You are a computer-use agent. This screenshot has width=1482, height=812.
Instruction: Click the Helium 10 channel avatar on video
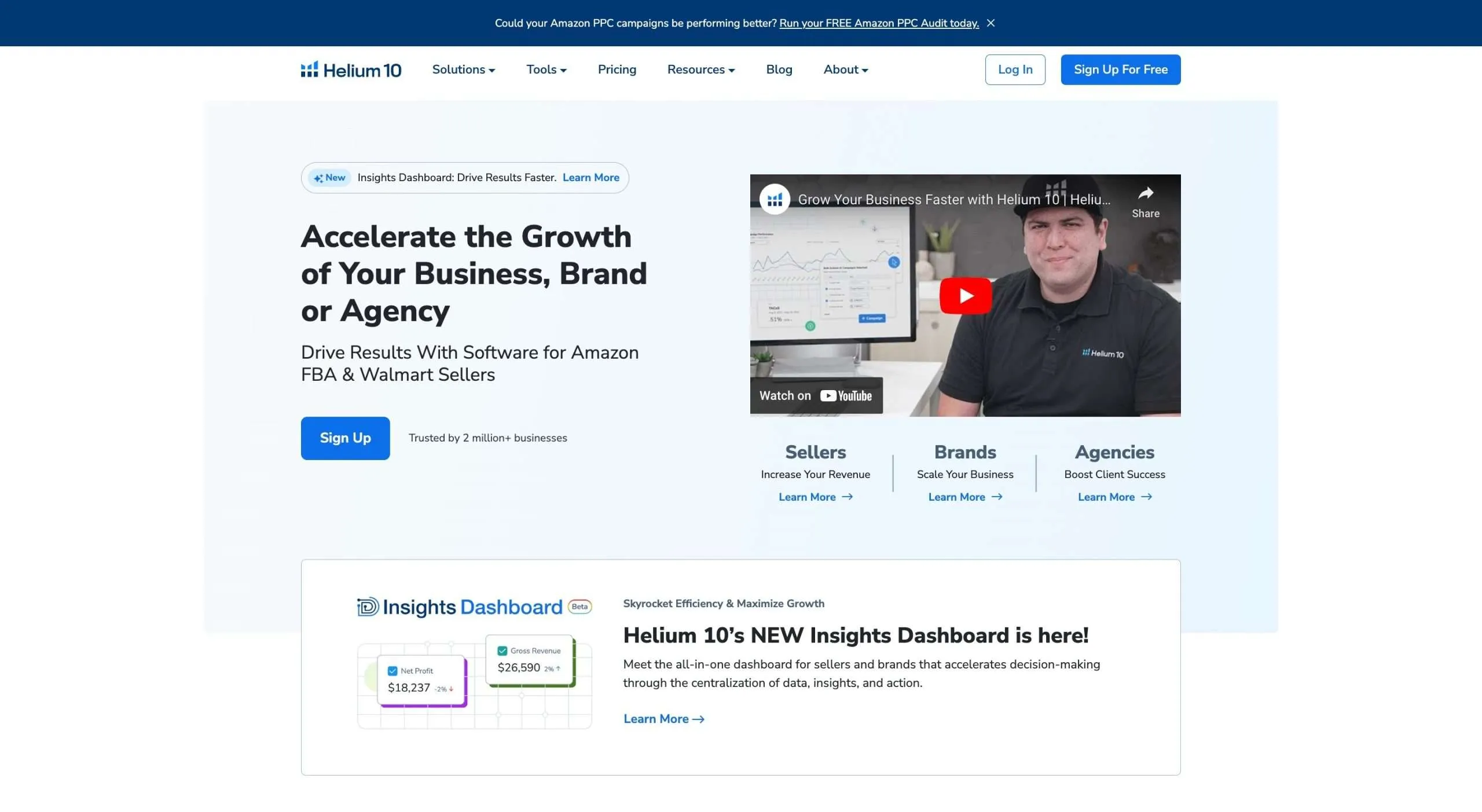[x=775, y=200]
